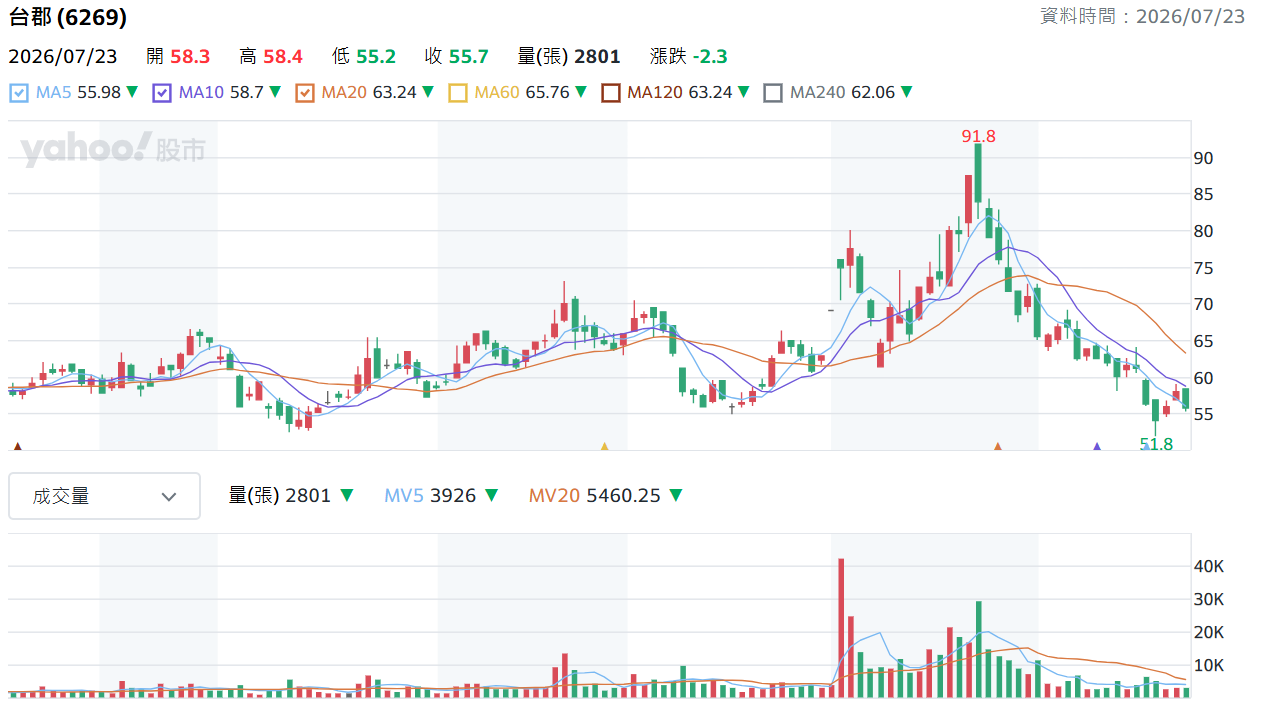Click the closing price 55.7 value
1266x707 pixels.
pos(469,57)
